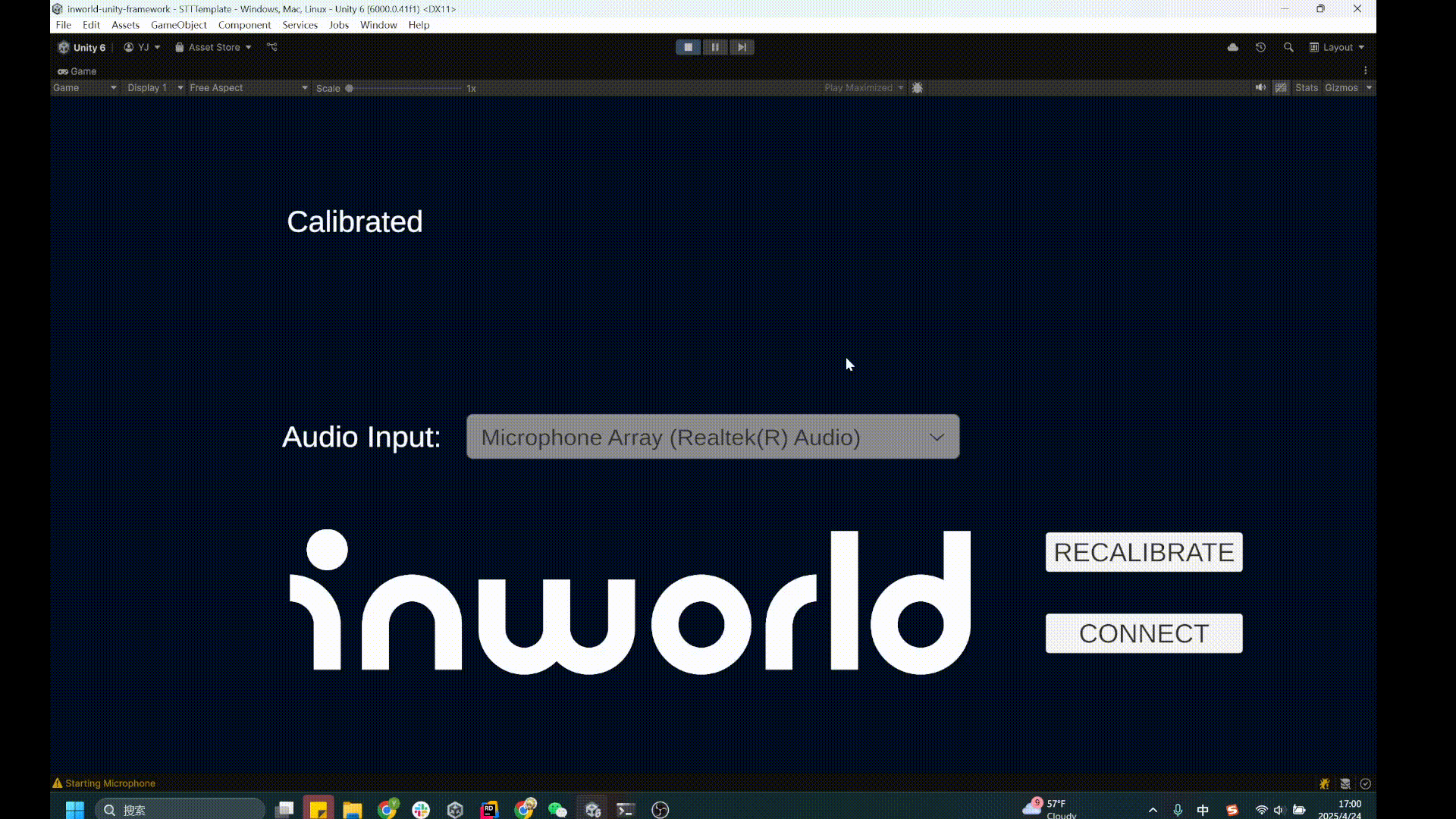This screenshot has height=819, width=1456.
Task: Click the Unity cloud services icon
Action: pyautogui.click(x=1233, y=47)
